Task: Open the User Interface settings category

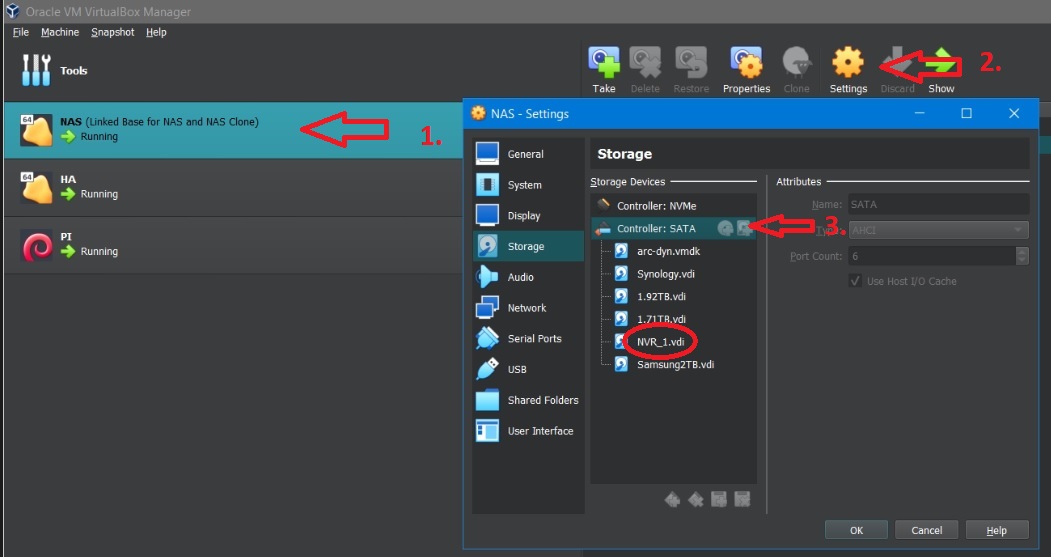Action: [528, 431]
